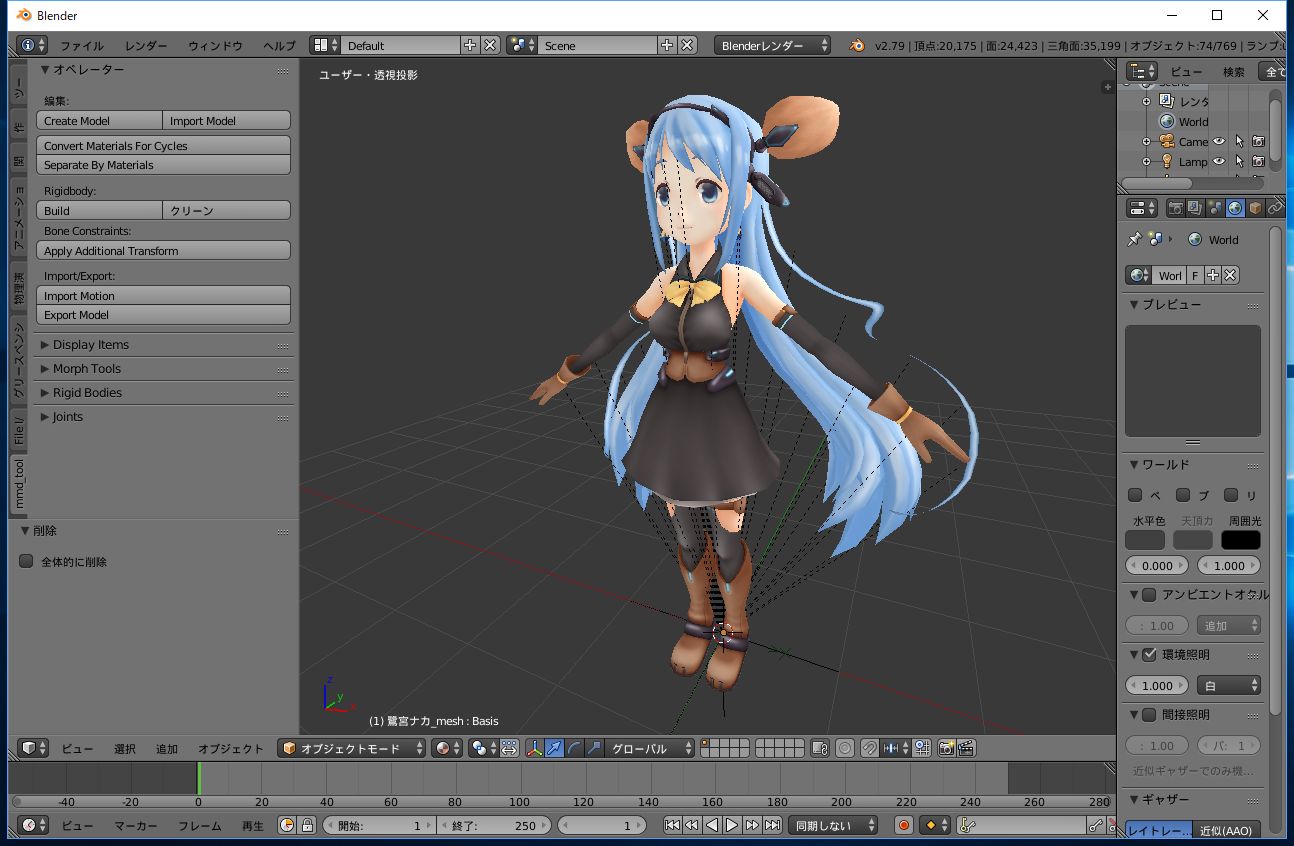Image resolution: width=1294 pixels, height=846 pixels.
Task: Open the レンダー menu
Action: [146, 45]
